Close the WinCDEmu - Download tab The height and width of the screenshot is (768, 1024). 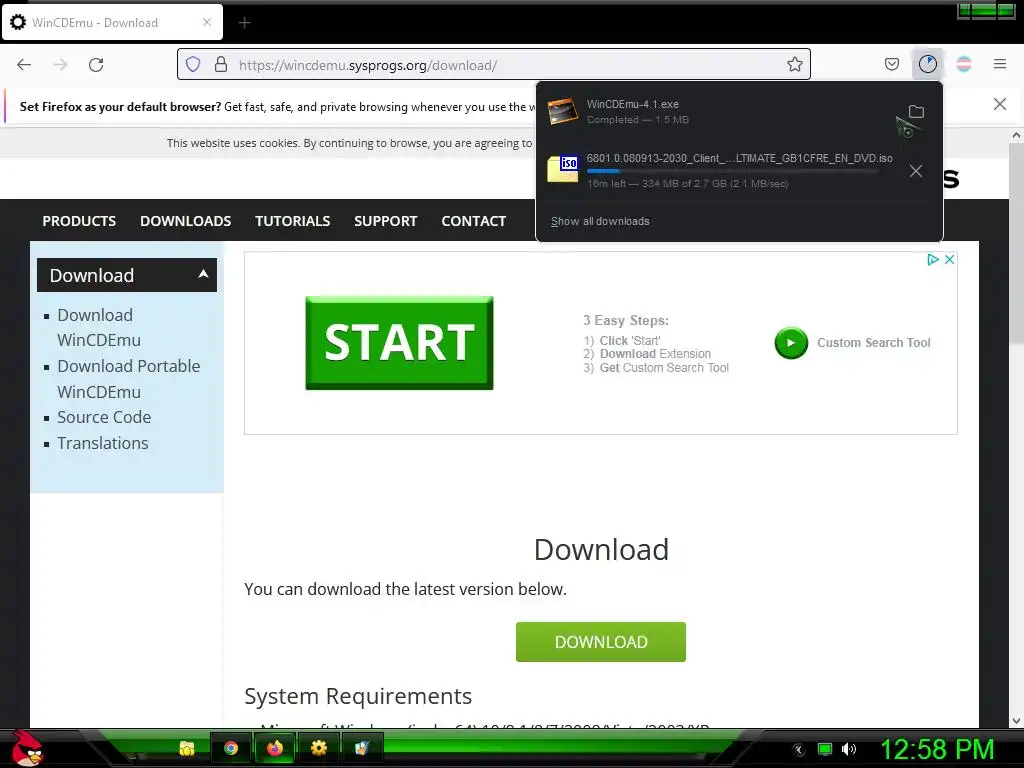pyautogui.click(x=207, y=22)
